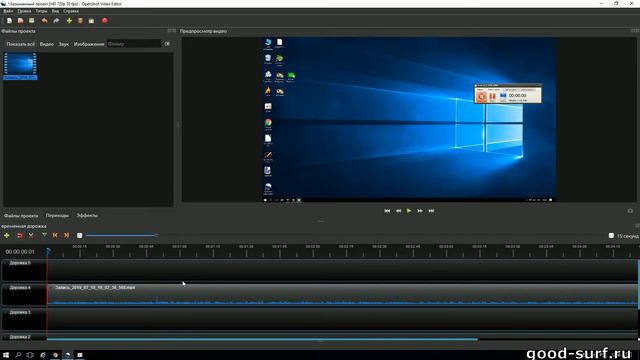Switch to the Эффекты tab

(x=87, y=216)
